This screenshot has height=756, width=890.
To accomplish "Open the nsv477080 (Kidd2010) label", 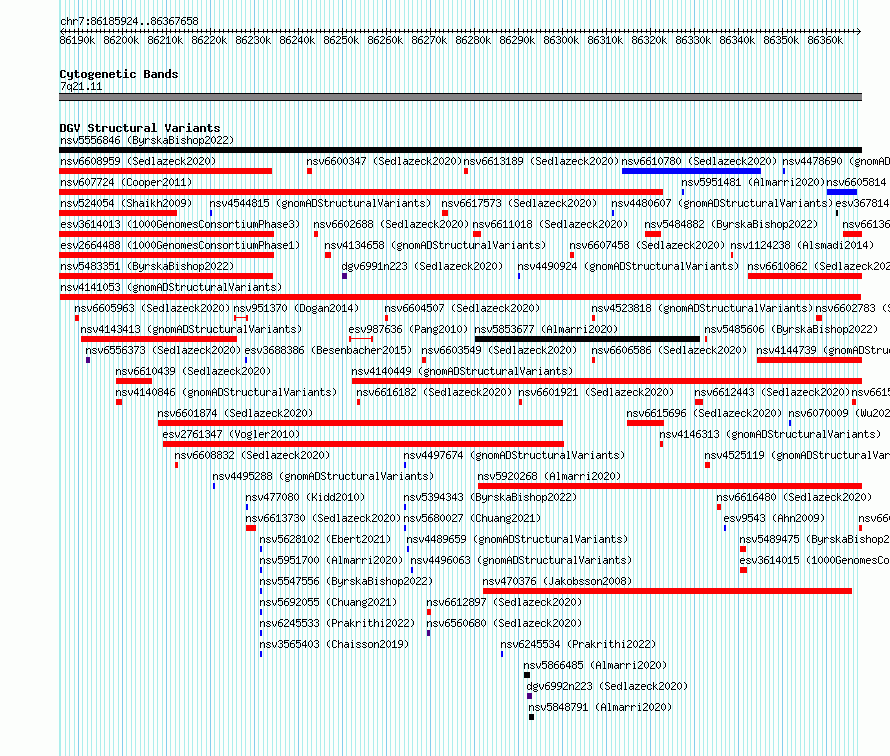I will coord(305,497).
